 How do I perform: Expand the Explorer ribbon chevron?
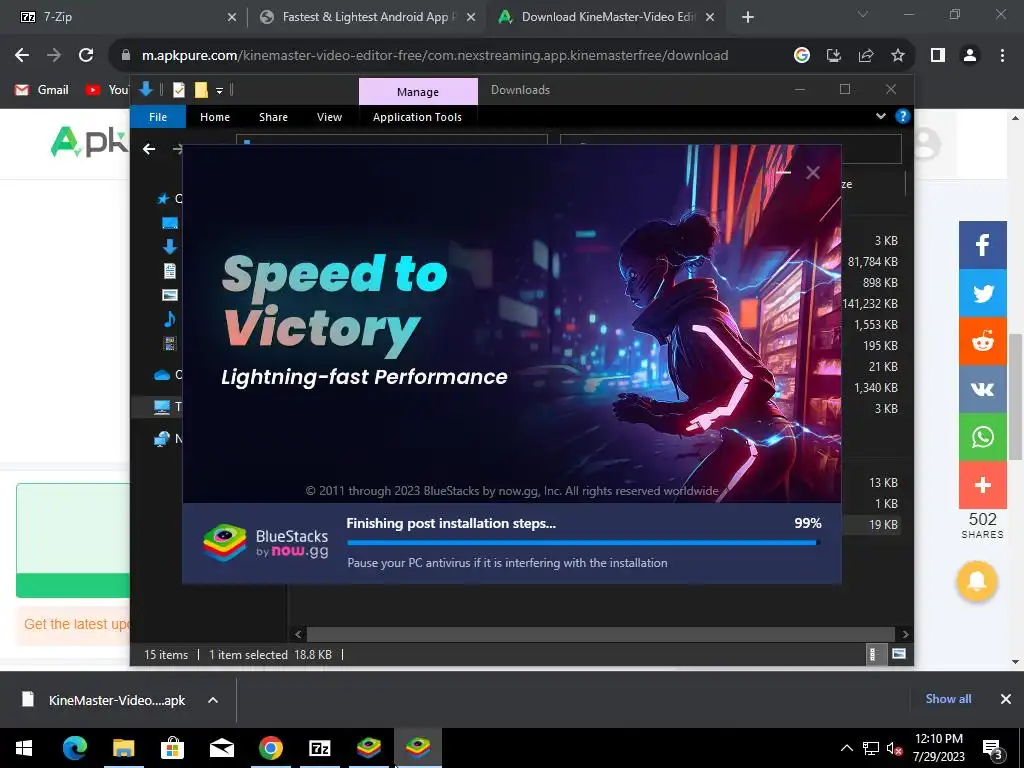[x=881, y=116]
